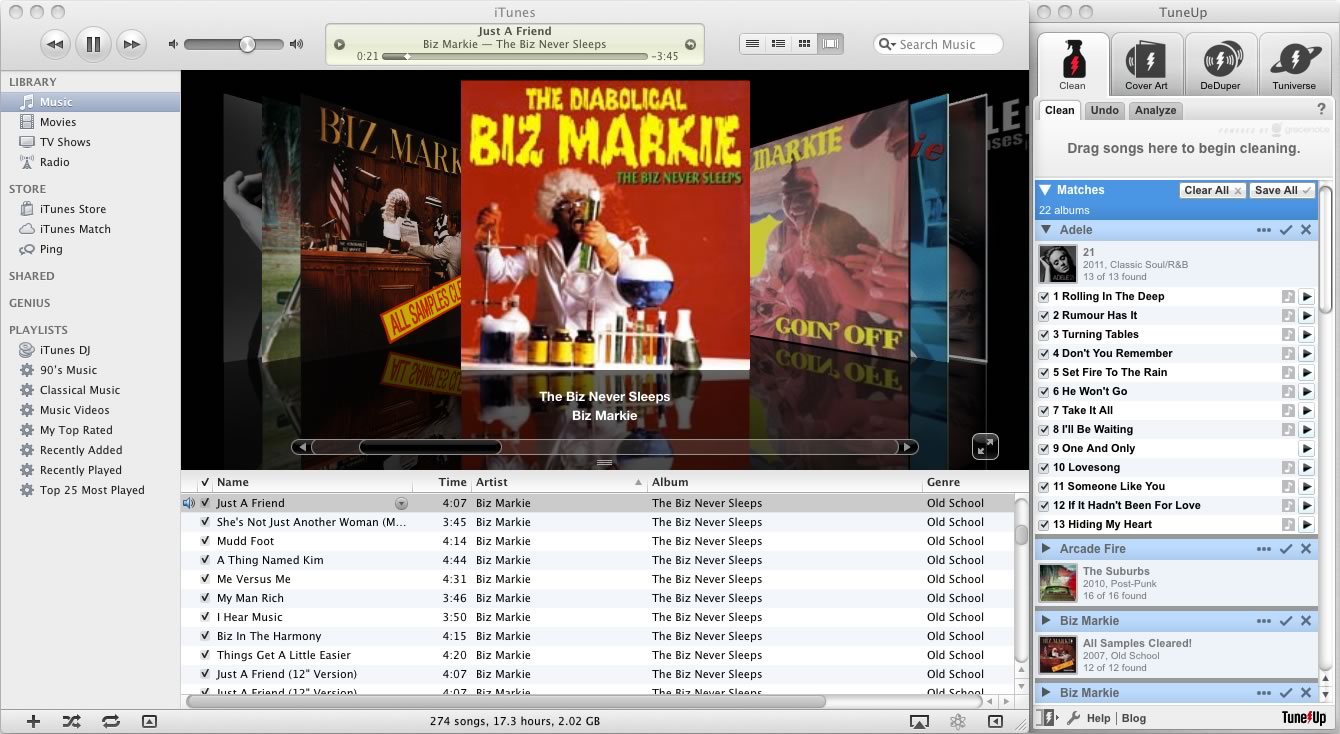Switch to the Undo subtab
This screenshot has height=734, width=1340.
tap(1104, 110)
